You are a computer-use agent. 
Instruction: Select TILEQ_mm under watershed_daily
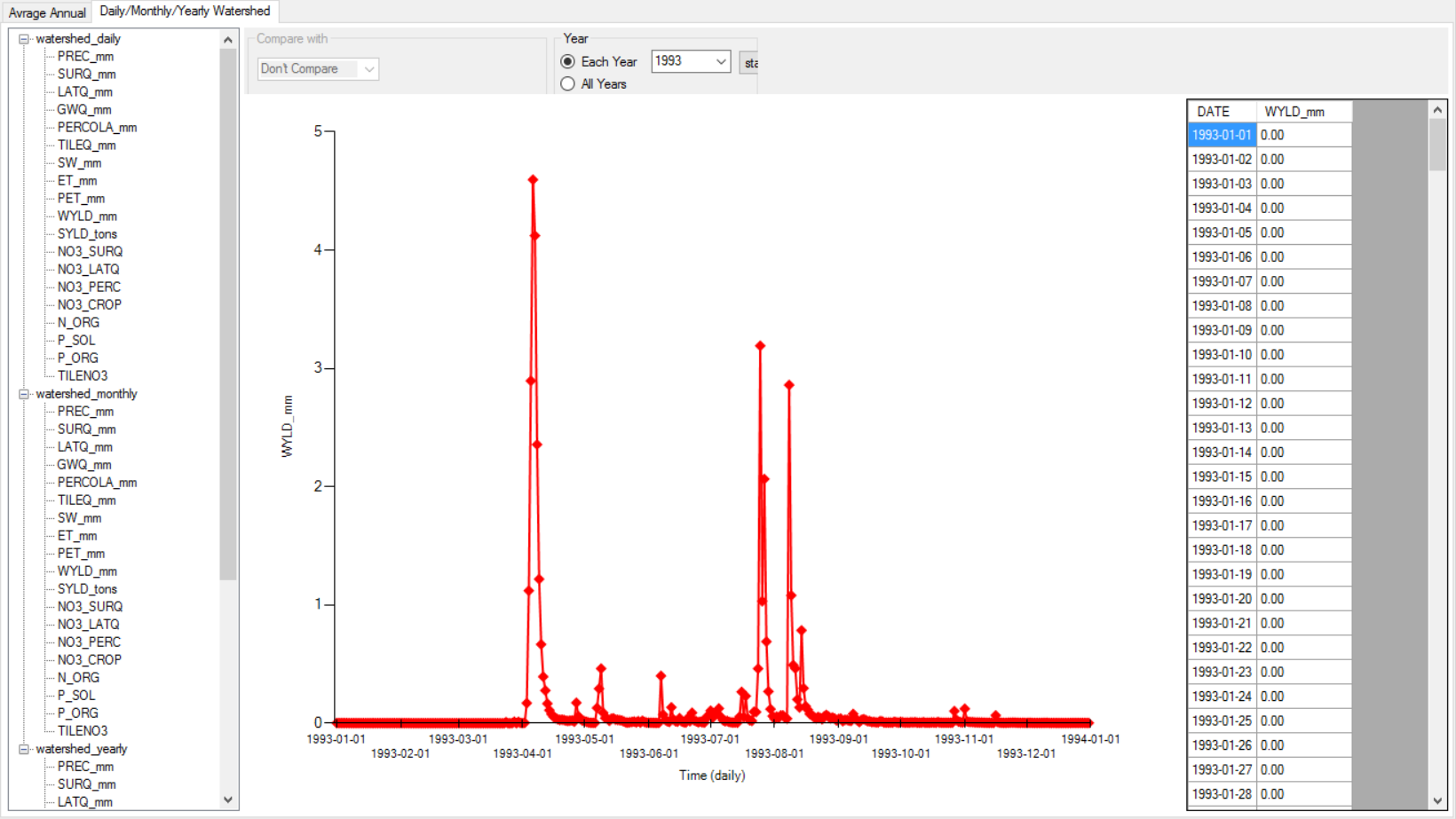tap(87, 146)
